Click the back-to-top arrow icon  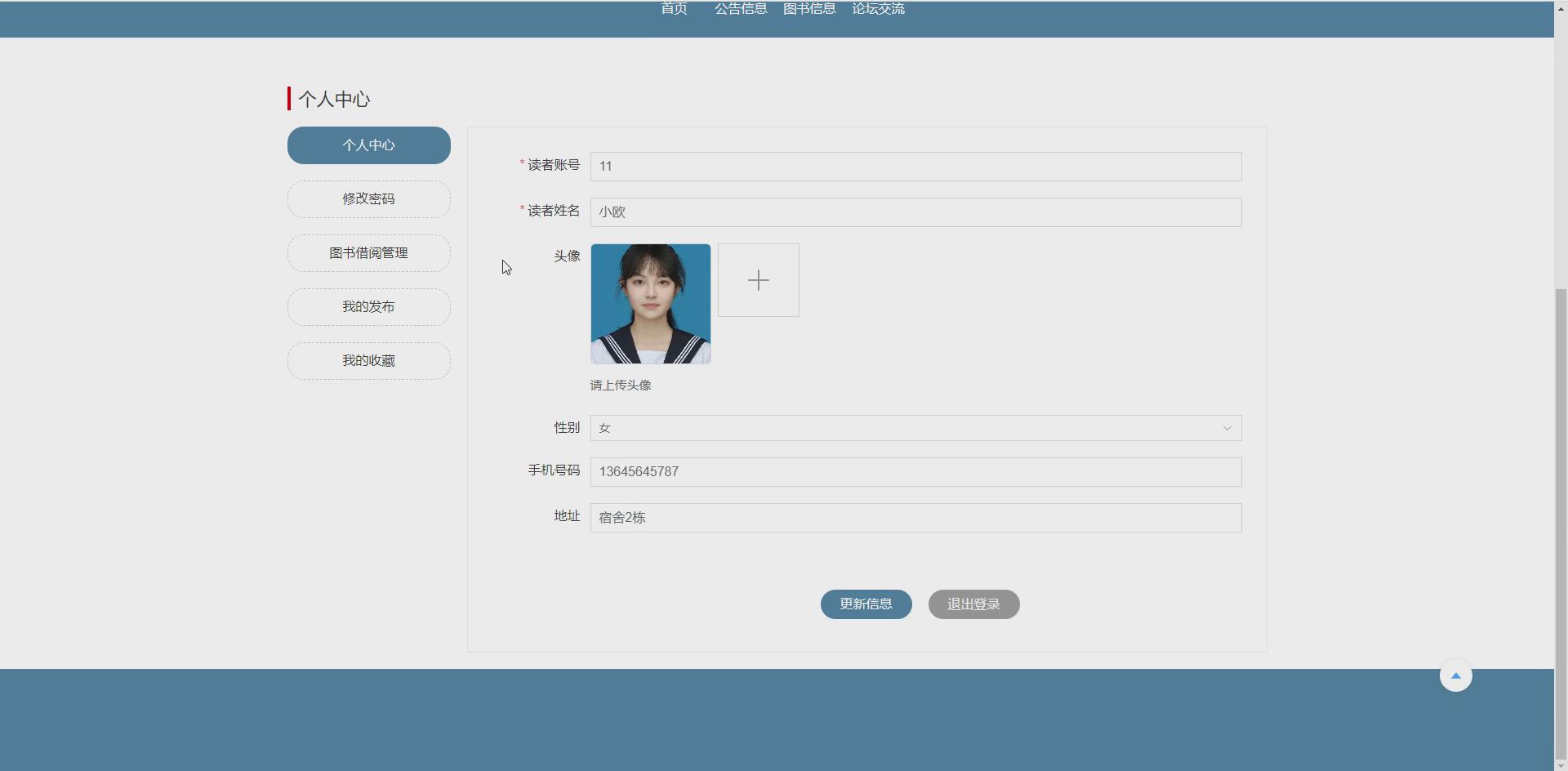pos(1456,675)
